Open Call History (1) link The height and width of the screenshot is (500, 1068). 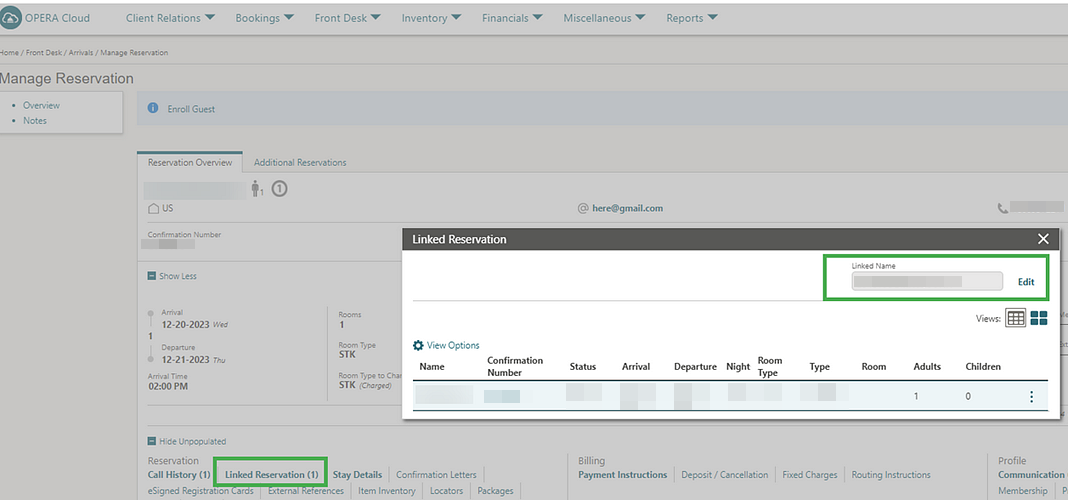[x=179, y=475]
